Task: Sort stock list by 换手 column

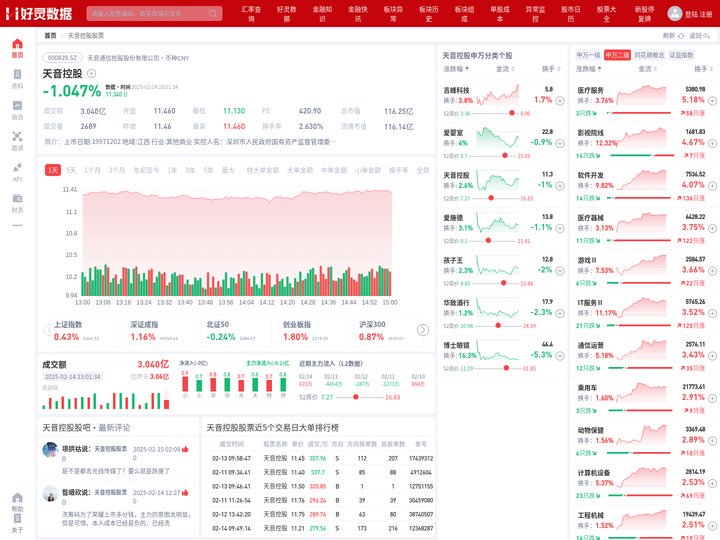Action: coord(551,69)
